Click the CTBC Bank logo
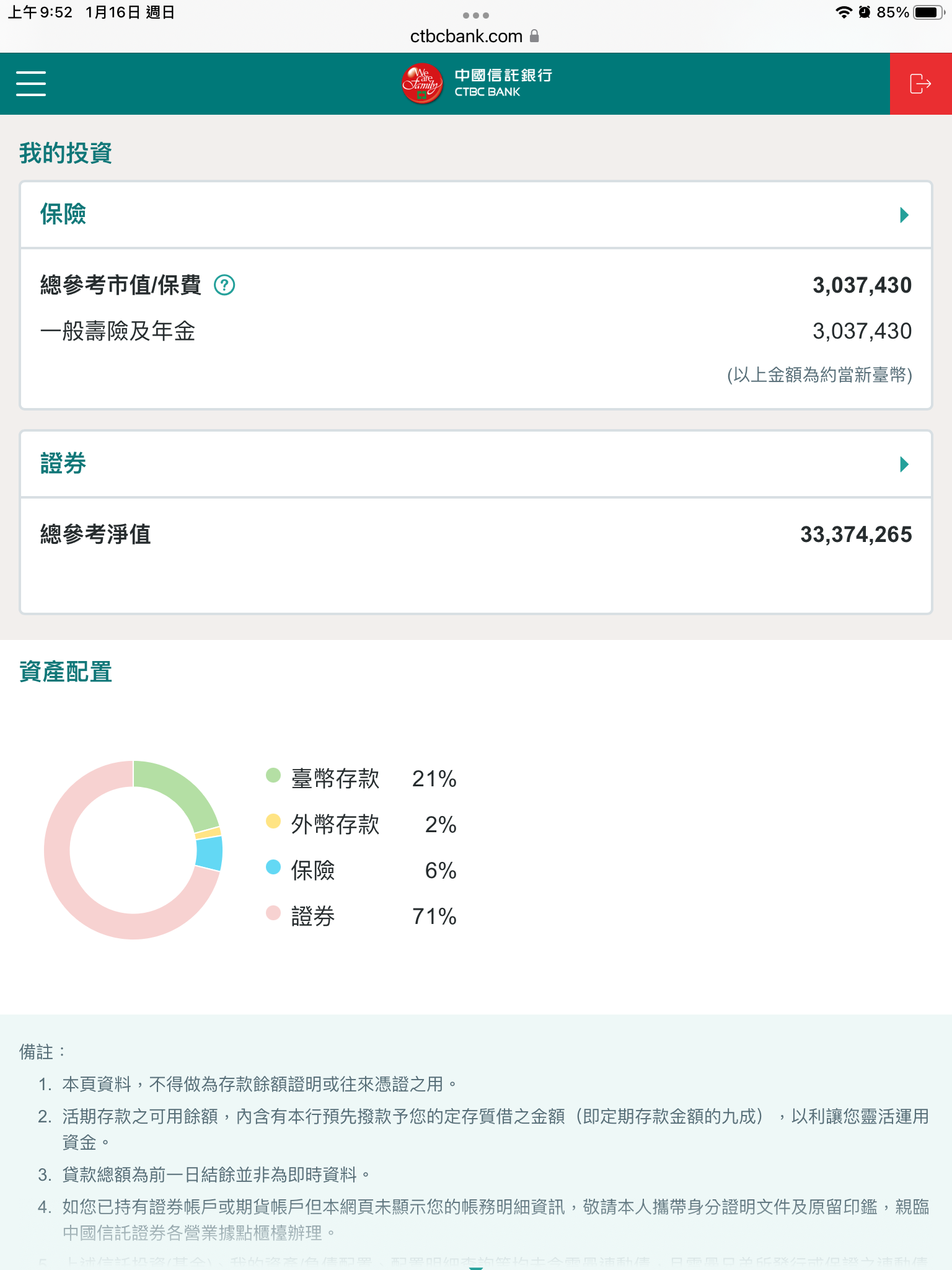This screenshot has width=952, height=1270. point(477,84)
